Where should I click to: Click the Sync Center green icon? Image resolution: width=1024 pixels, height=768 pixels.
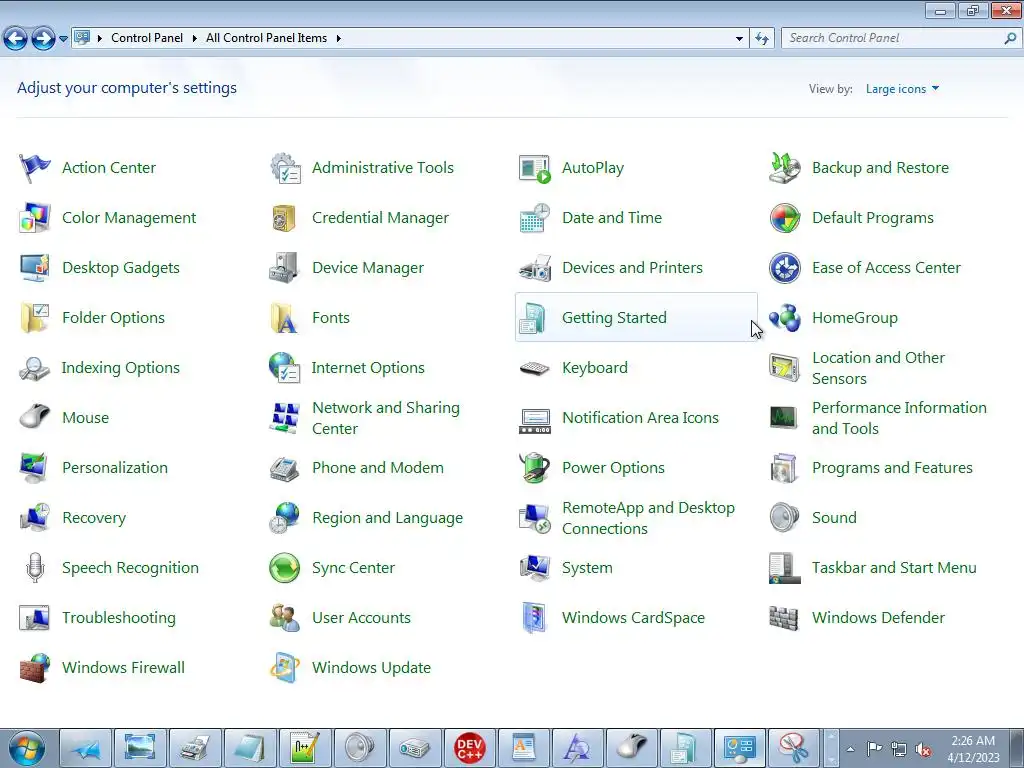(x=285, y=568)
